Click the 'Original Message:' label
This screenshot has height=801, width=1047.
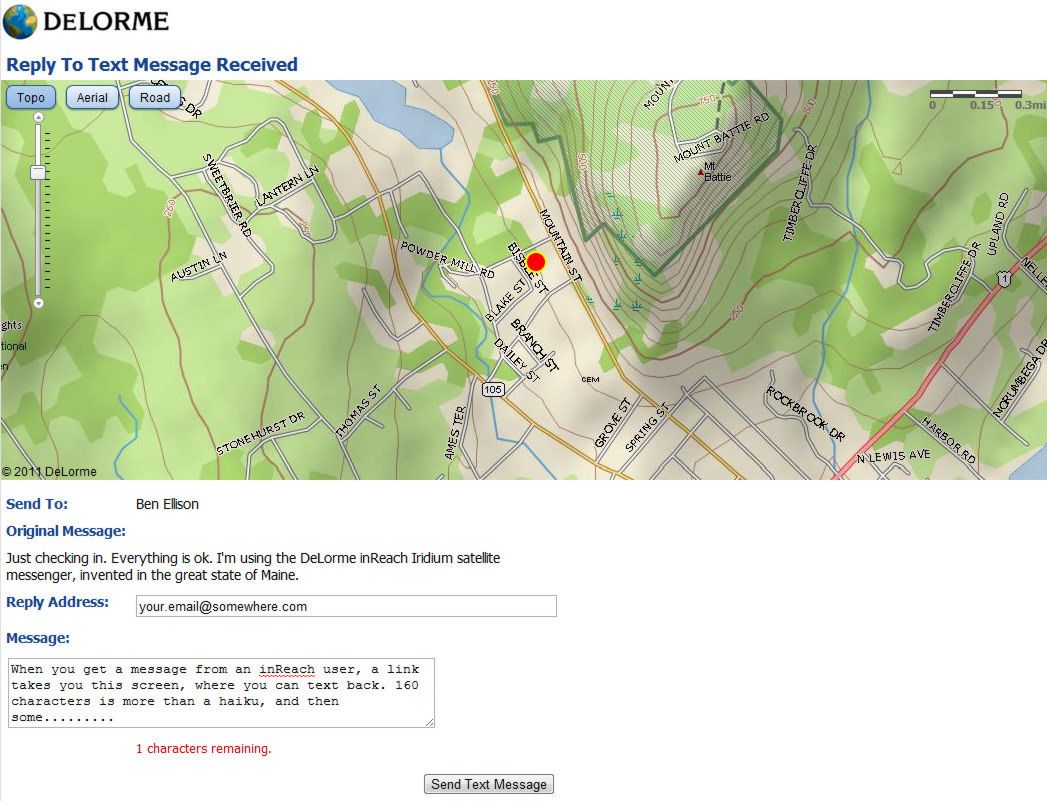coord(66,531)
